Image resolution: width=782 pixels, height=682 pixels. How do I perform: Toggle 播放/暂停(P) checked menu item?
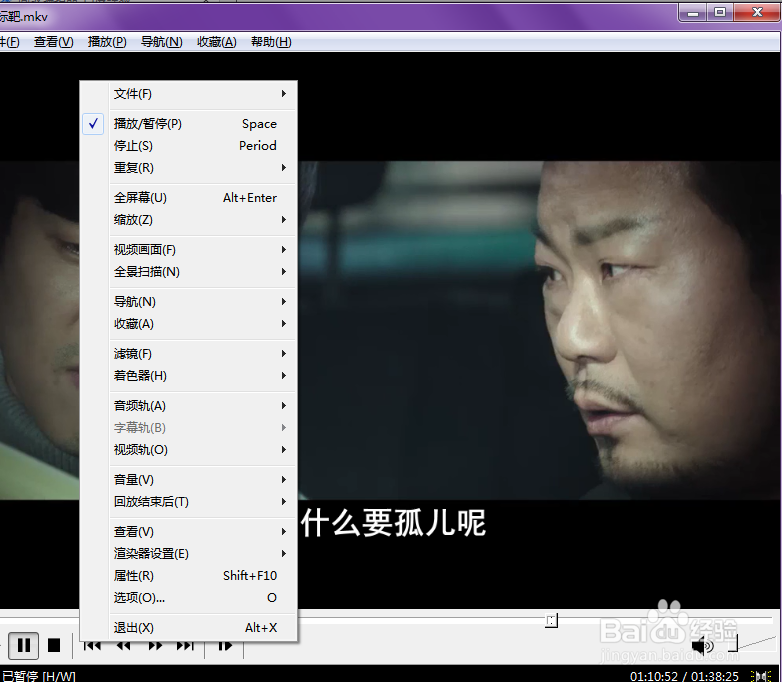click(189, 124)
